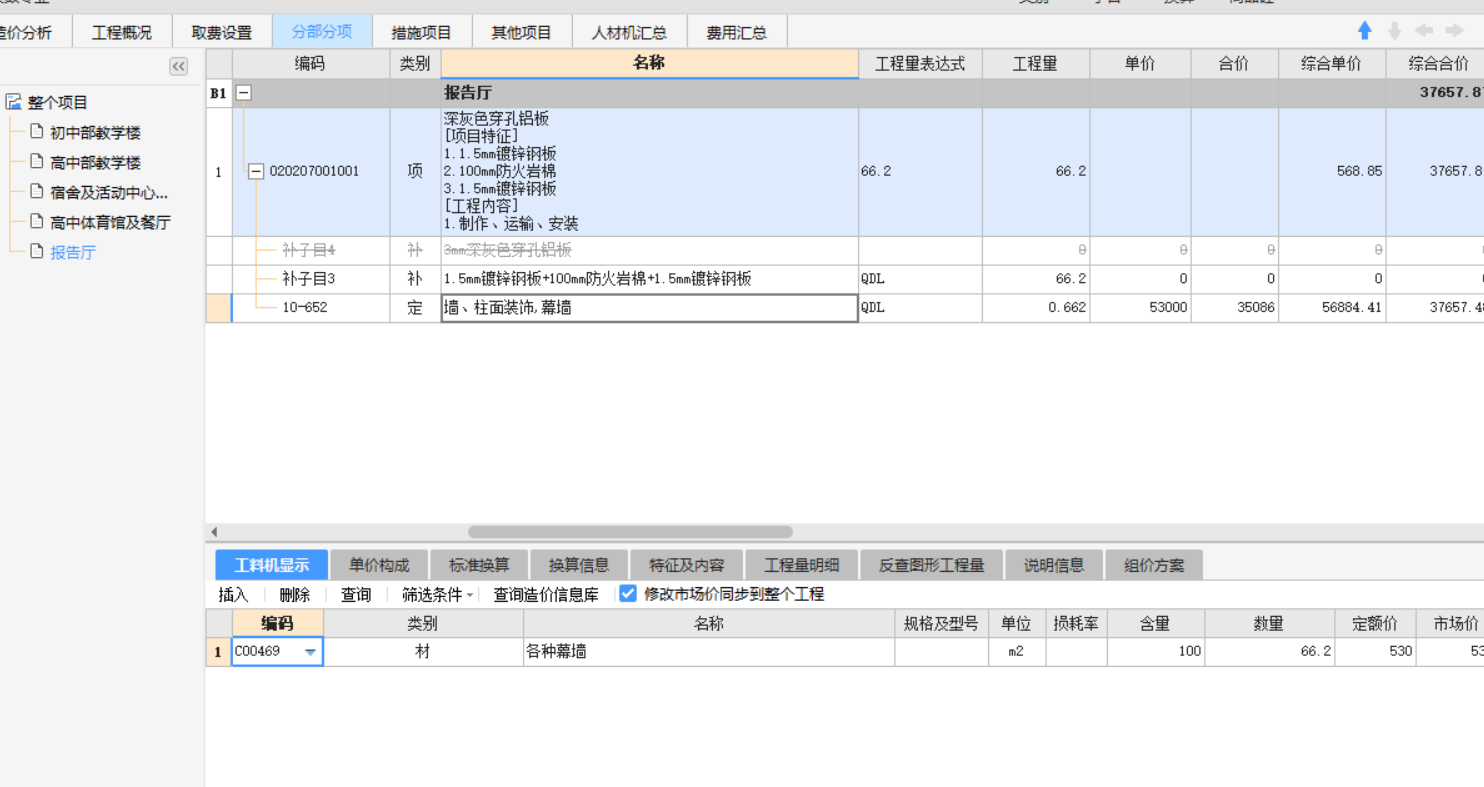Open the 组价方案 bottom tab
This screenshot has width=1484, height=787.
[x=1154, y=565]
